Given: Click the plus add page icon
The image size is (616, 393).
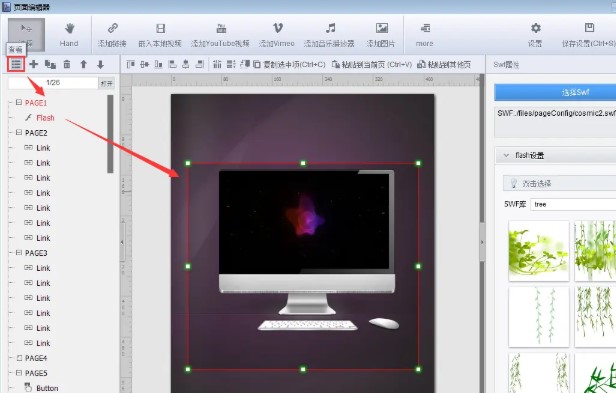Looking at the screenshot, I should [x=34, y=64].
